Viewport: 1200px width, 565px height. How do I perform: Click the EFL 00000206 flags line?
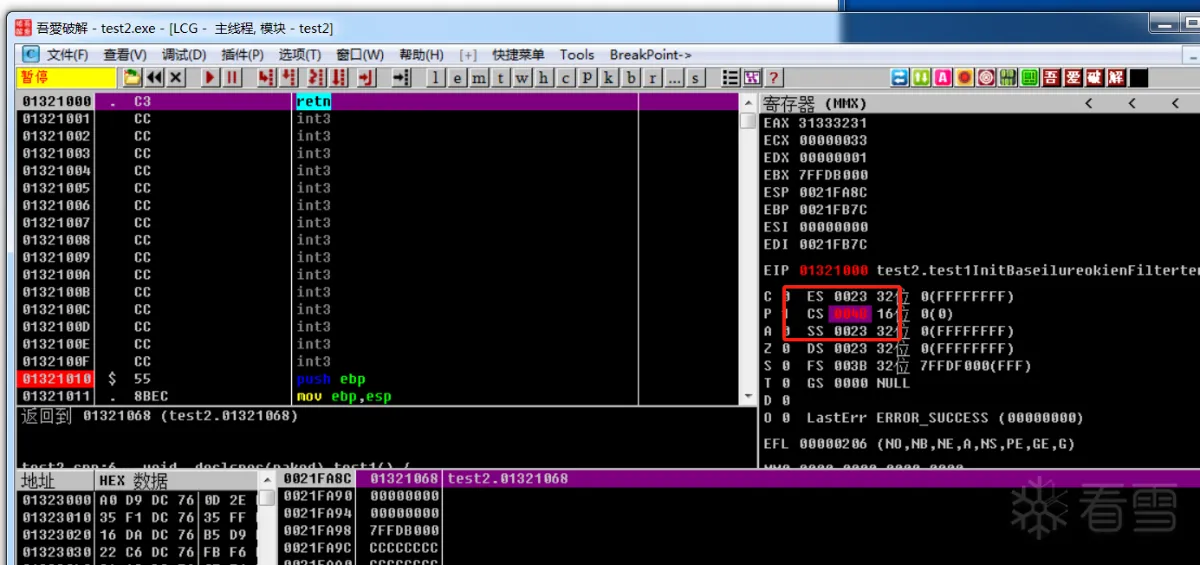coord(919,443)
